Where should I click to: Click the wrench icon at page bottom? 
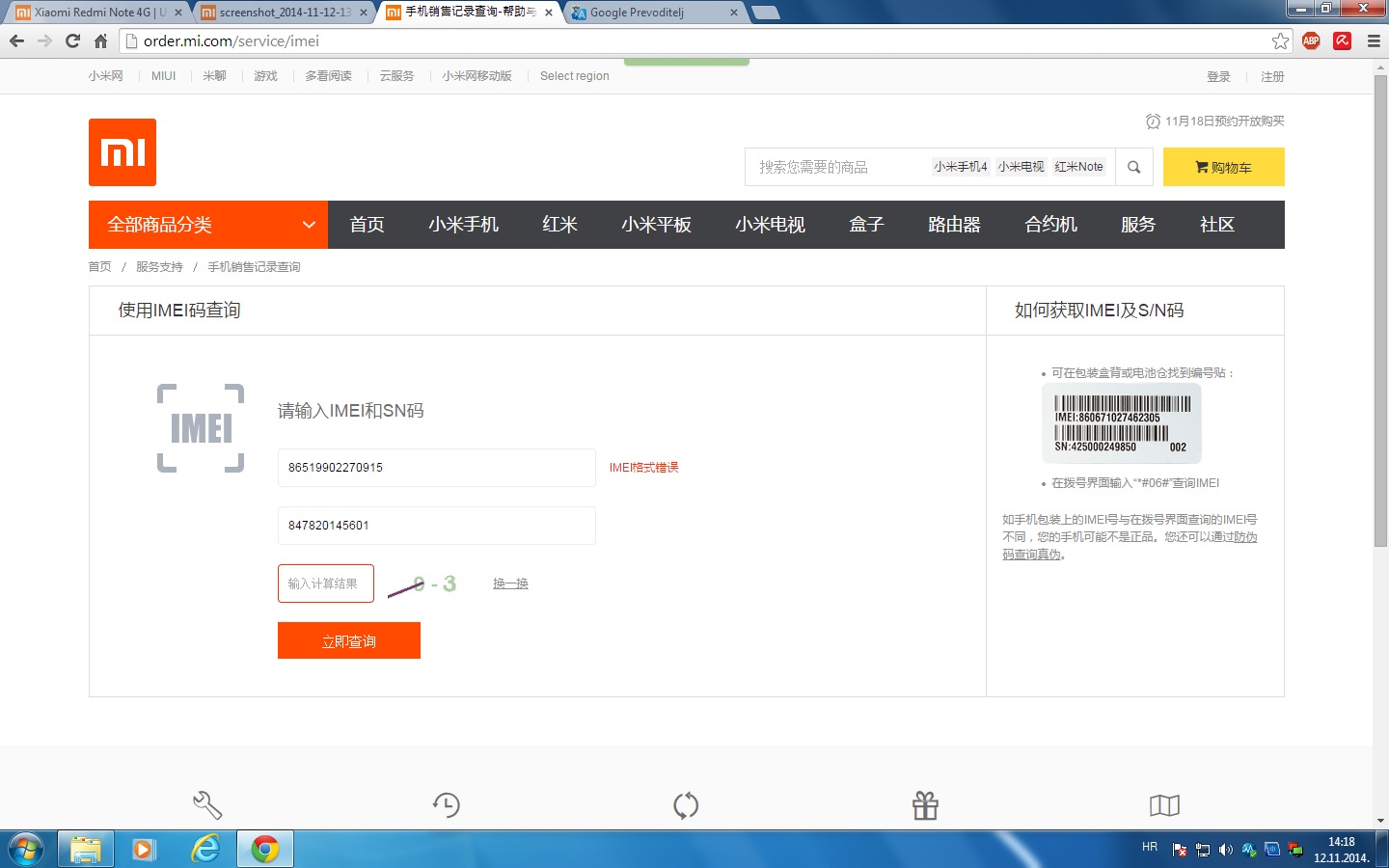coord(207,805)
